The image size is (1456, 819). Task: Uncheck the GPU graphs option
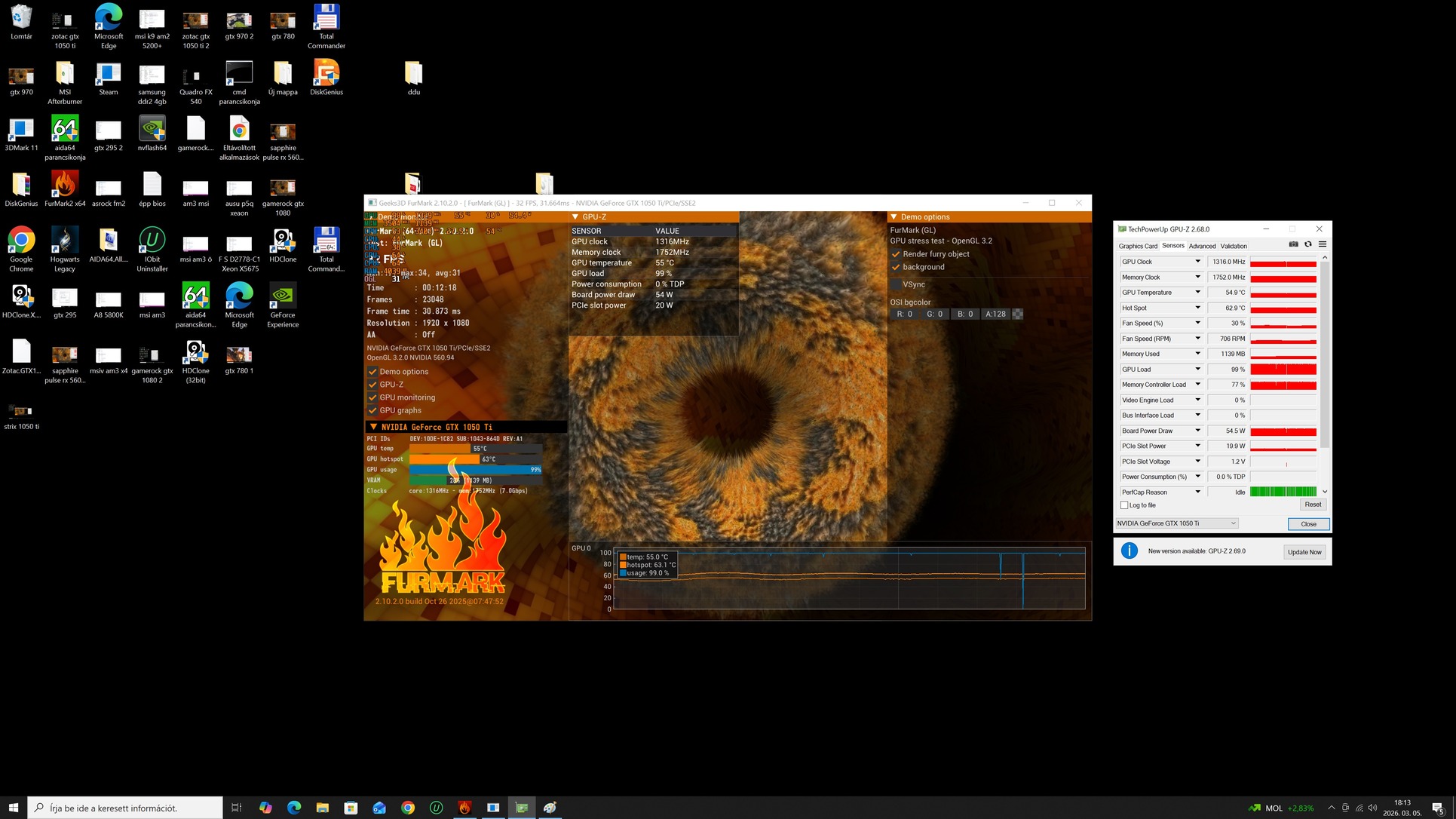tap(372, 410)
